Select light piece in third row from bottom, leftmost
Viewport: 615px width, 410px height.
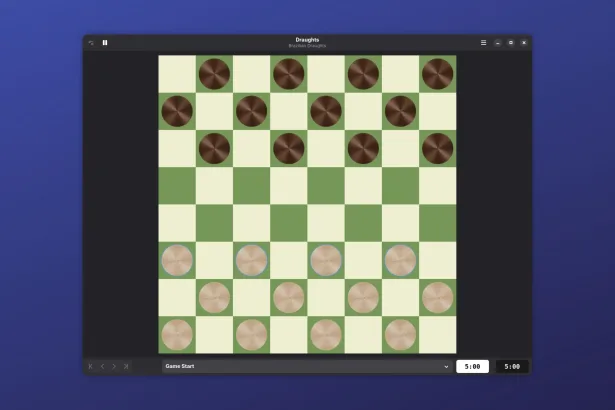point(177,260)
